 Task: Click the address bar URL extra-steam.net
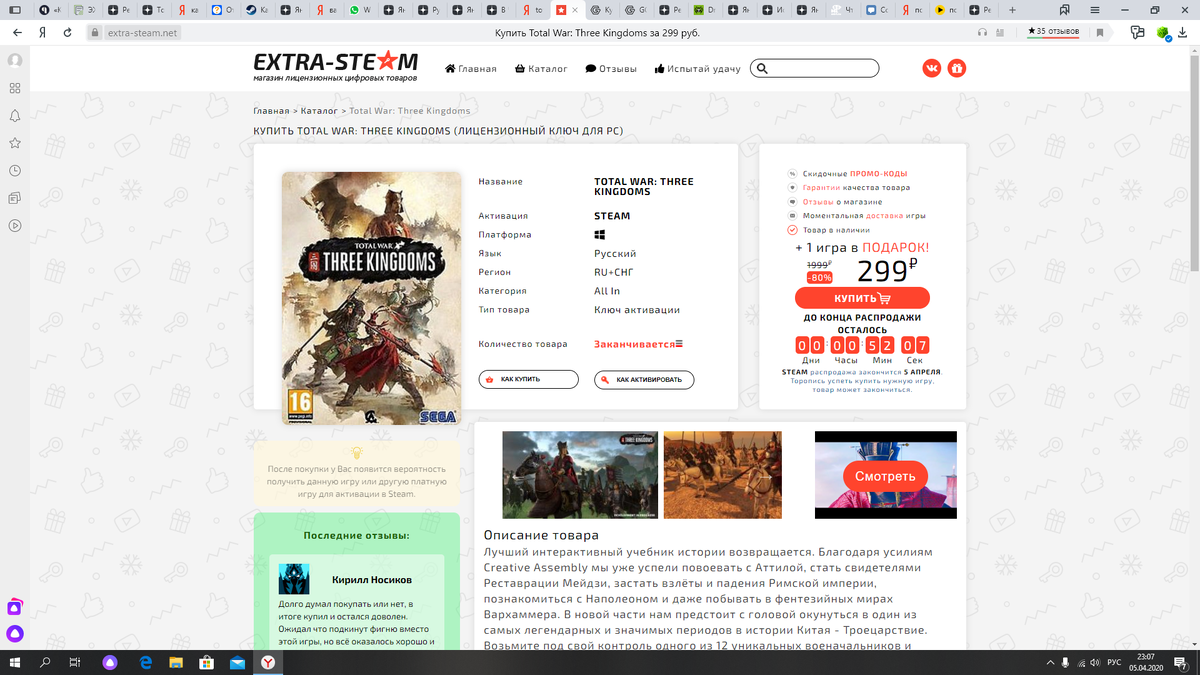click(142, 32)
